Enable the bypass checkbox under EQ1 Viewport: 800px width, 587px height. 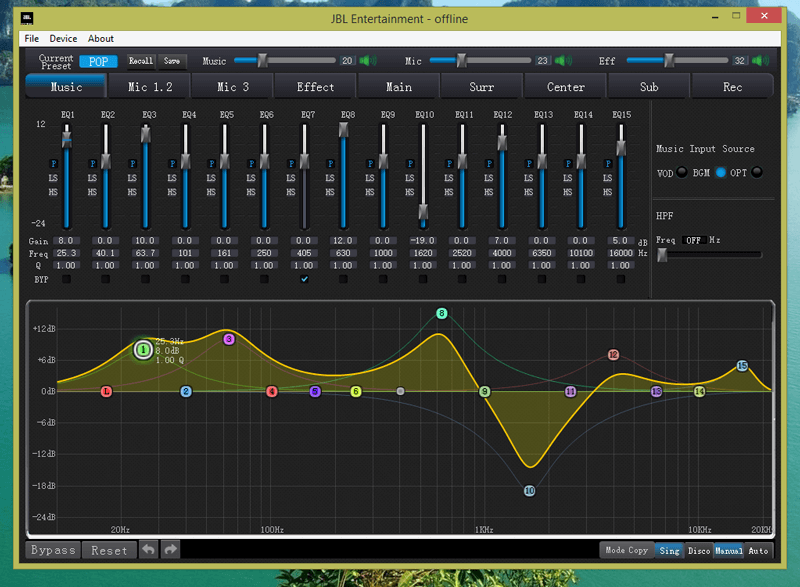click(67, 280)
